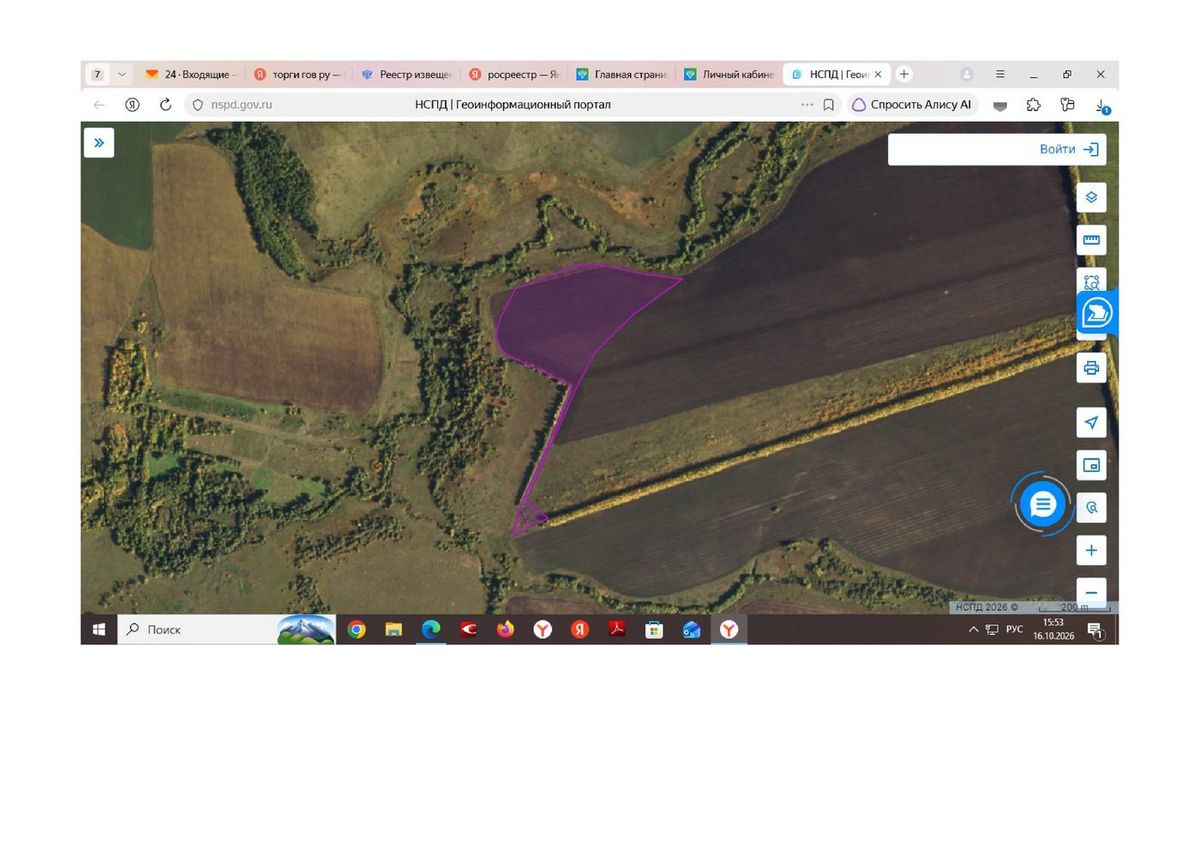Open the round blue chat support button
1200x849 pixels.
point(1042,504)
